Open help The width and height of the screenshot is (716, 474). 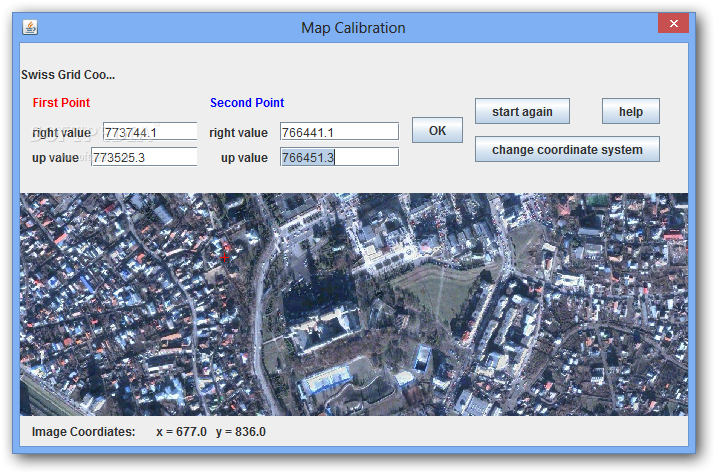(630, 111)
